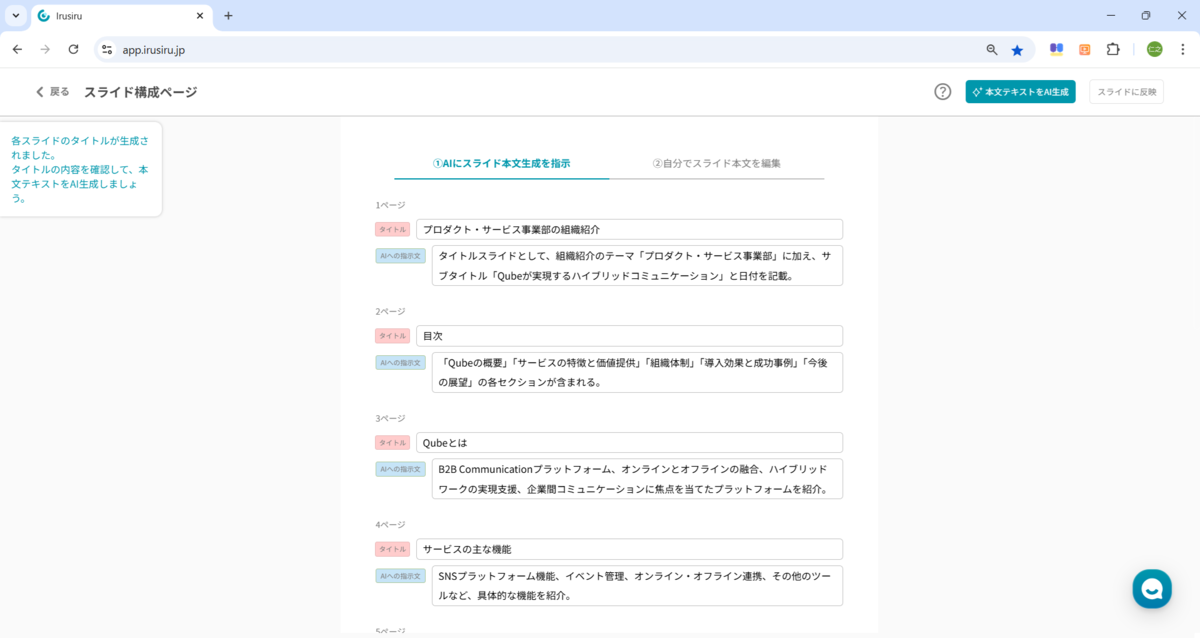
Task: Bookmark this page with the star icon
Action: click(1017, 49)
